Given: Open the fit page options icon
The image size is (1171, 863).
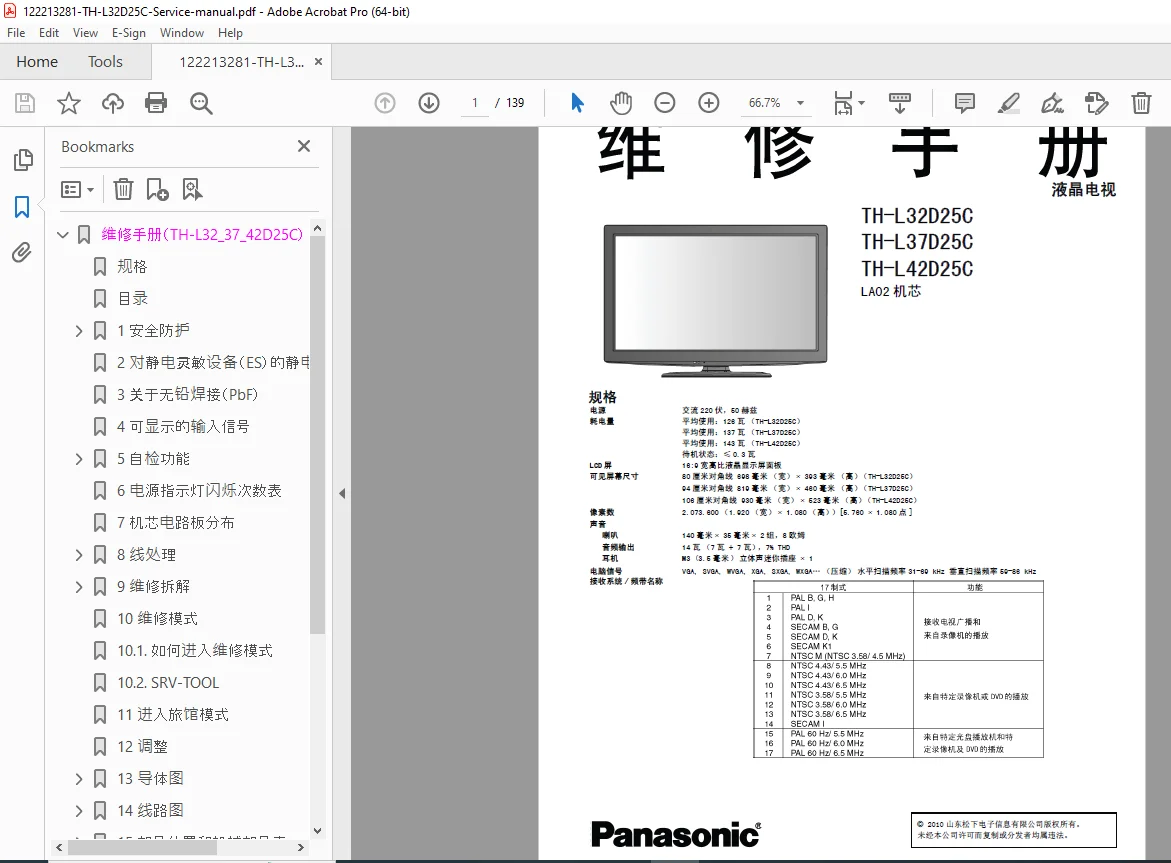Looking at the screenshot, I should (848, 103).
